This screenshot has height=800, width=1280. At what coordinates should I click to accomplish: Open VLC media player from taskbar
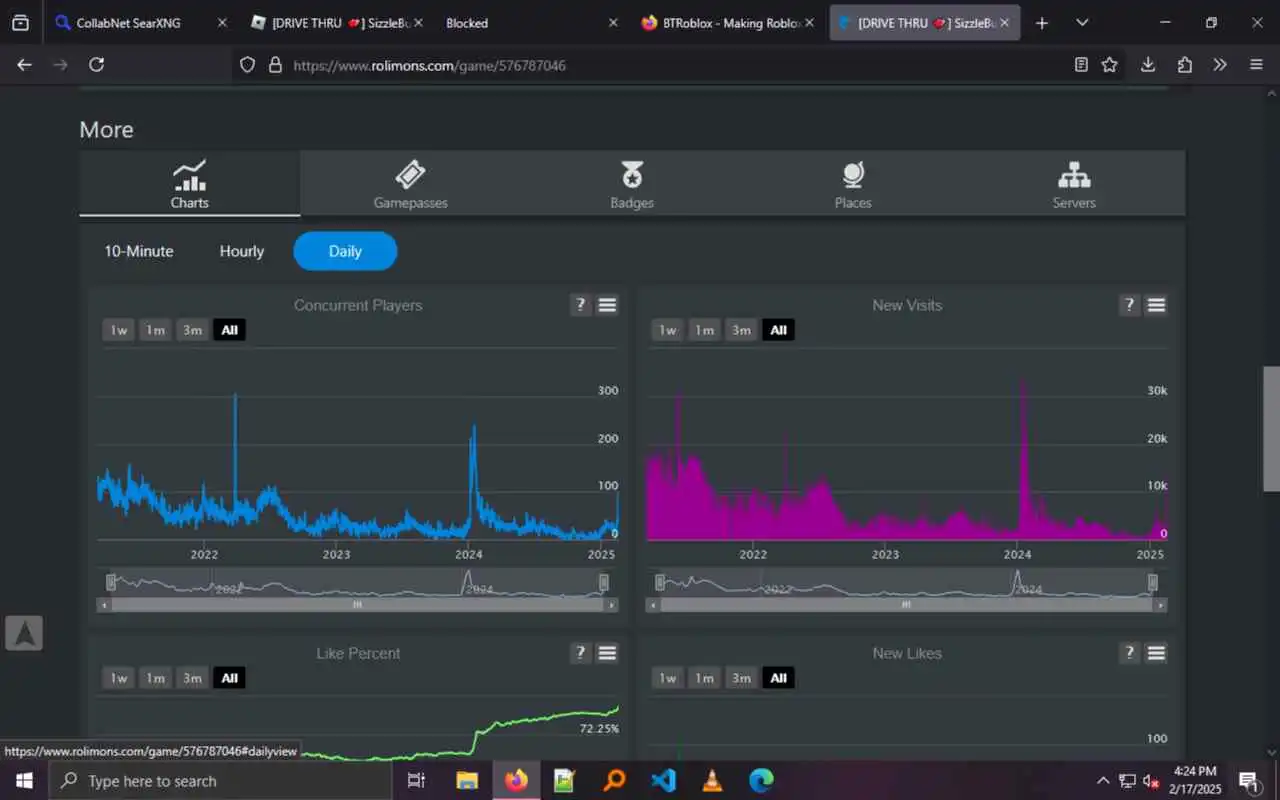[712, 780]
